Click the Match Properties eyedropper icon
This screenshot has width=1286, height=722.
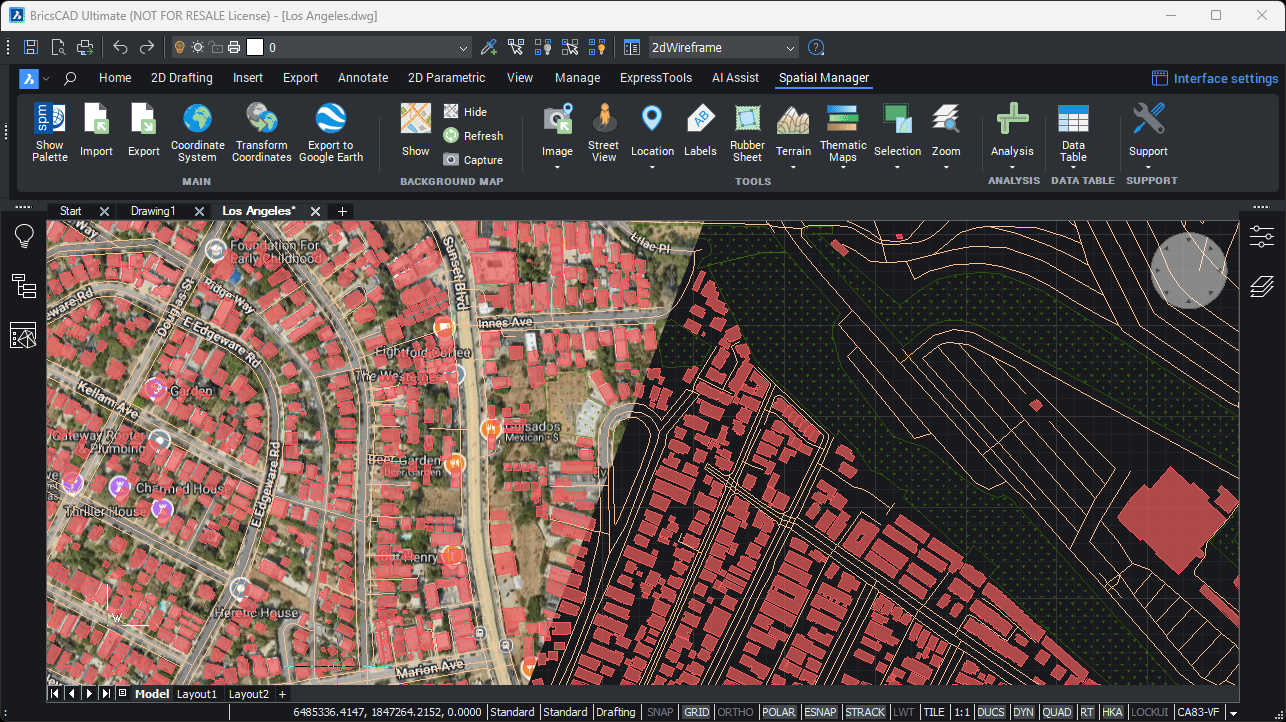(x=489, y=47)
